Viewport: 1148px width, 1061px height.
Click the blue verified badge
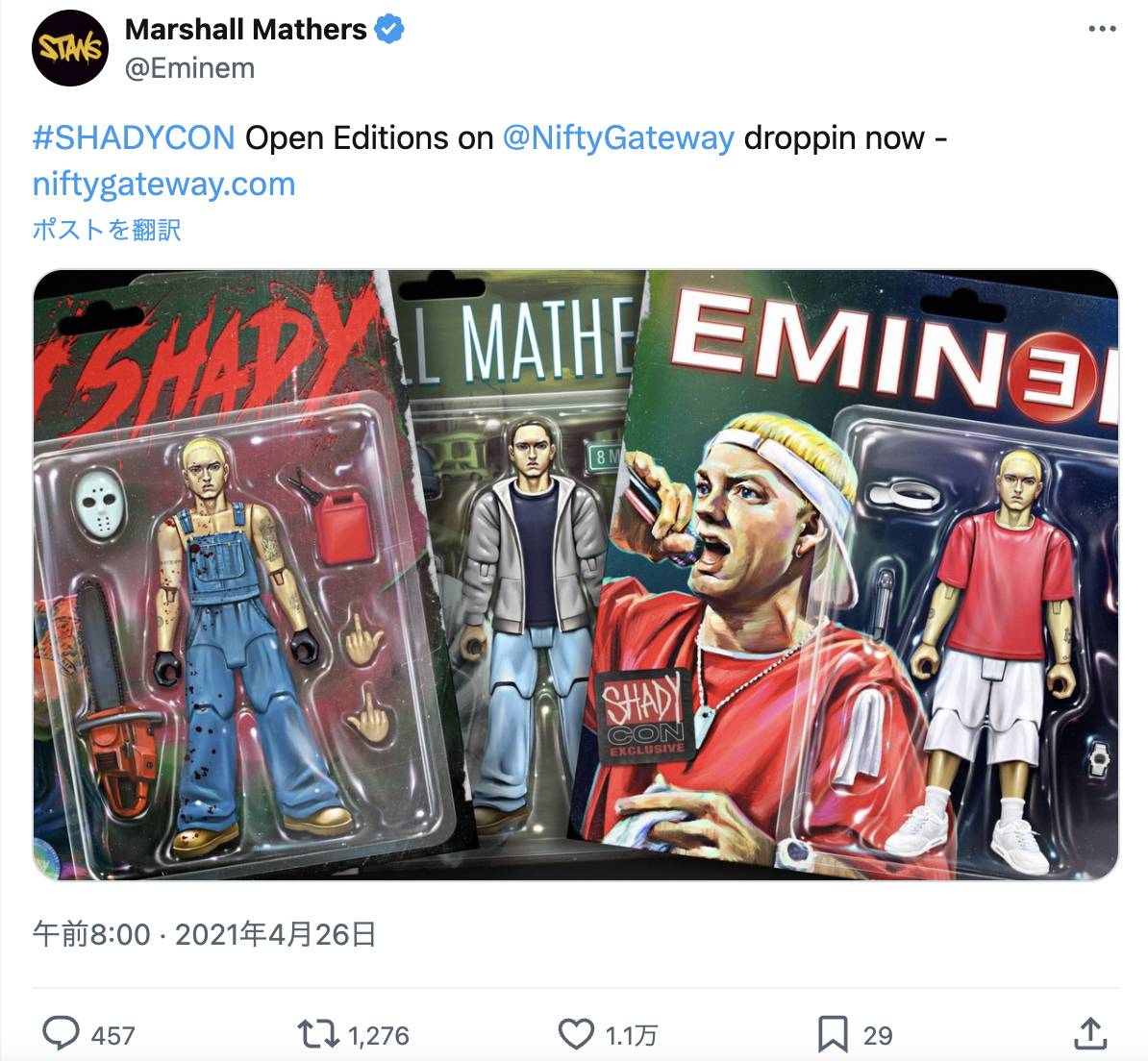pyautogui.click(x=388, y=30)
